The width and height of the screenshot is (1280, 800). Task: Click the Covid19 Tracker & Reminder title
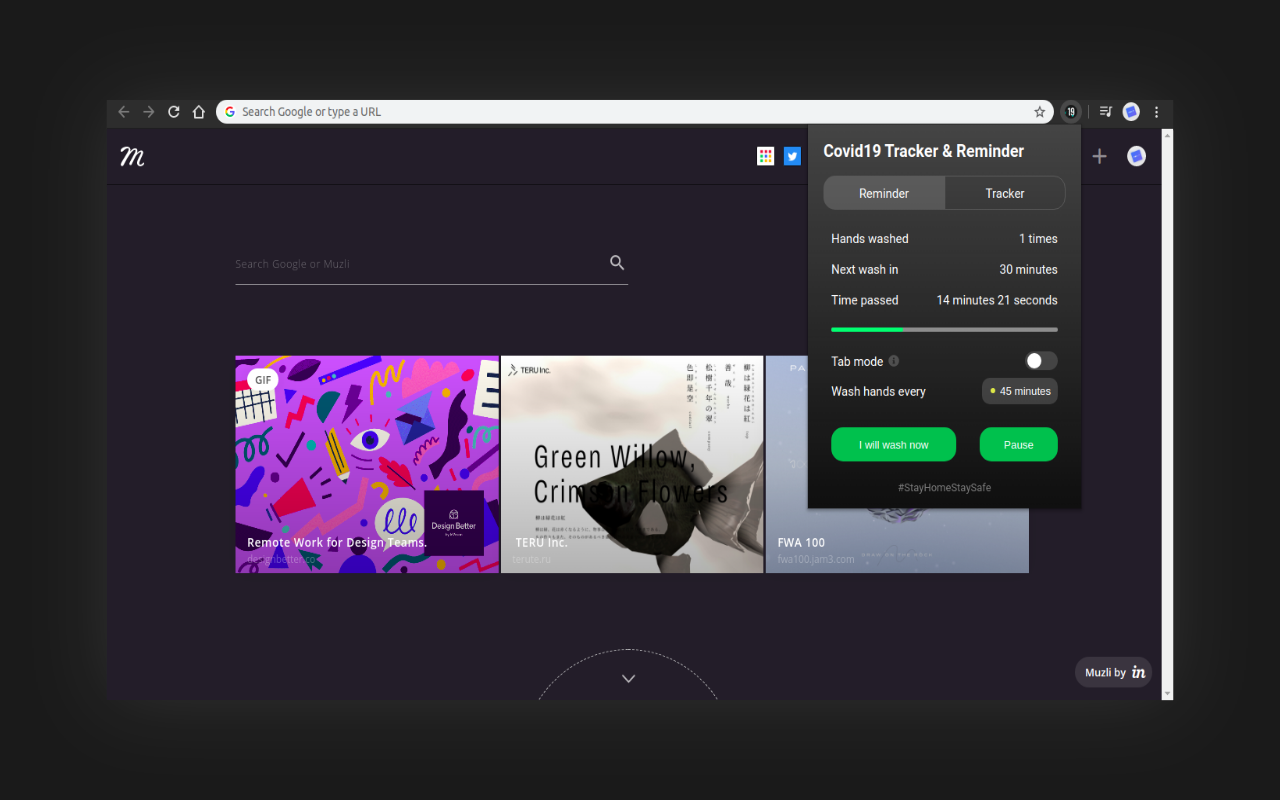tap(923, 151)
